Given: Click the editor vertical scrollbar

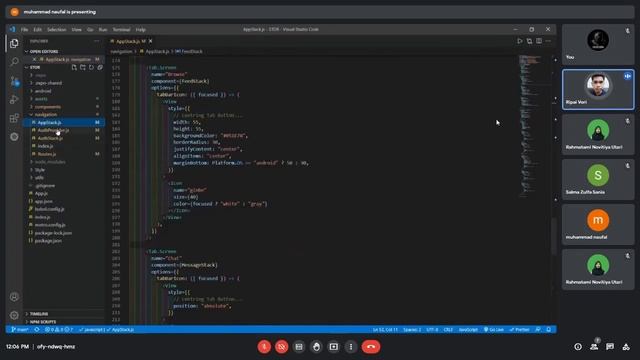Looking at the screenshot, I should [554, 237].
